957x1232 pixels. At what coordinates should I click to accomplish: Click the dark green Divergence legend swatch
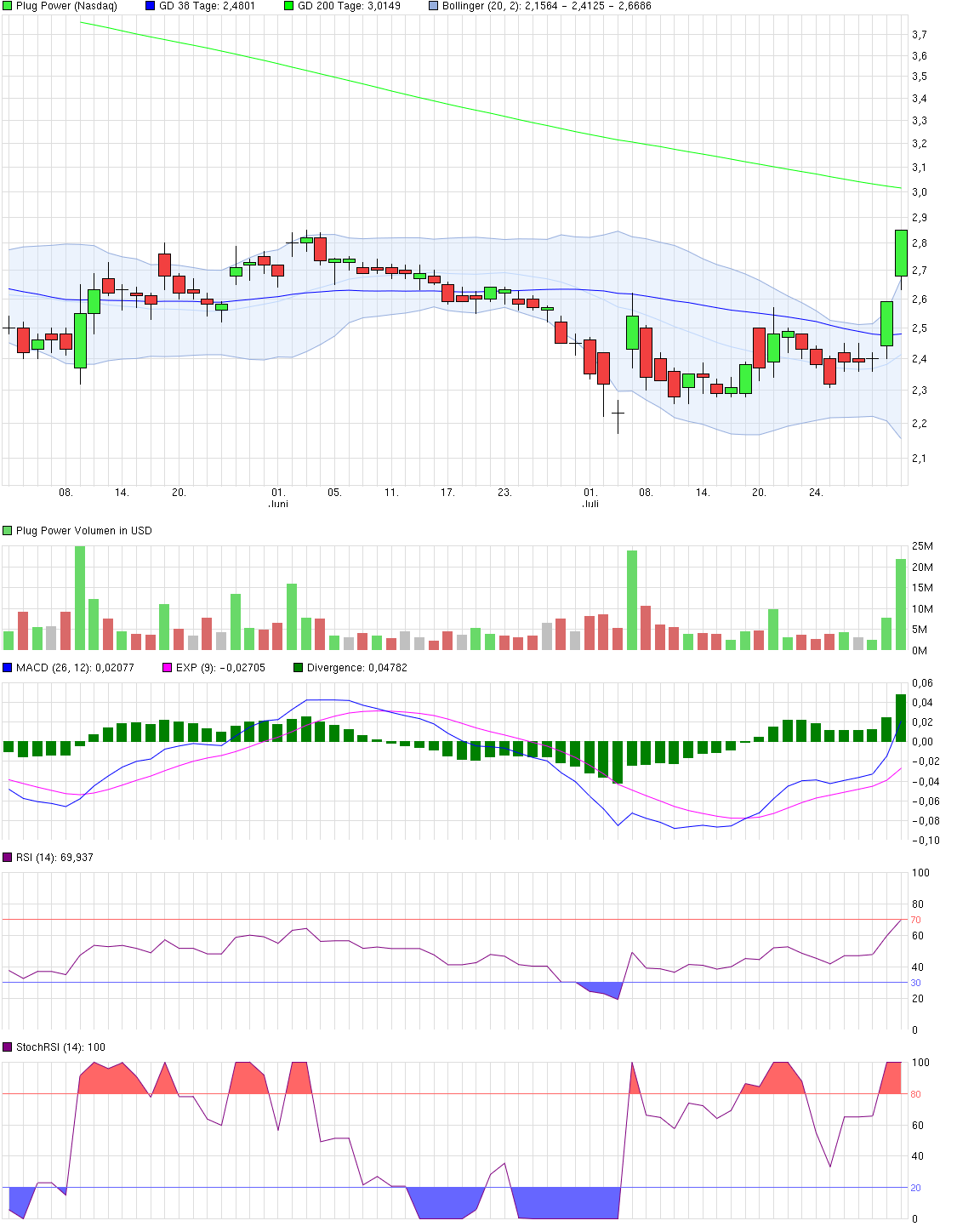tap(298, 668)
